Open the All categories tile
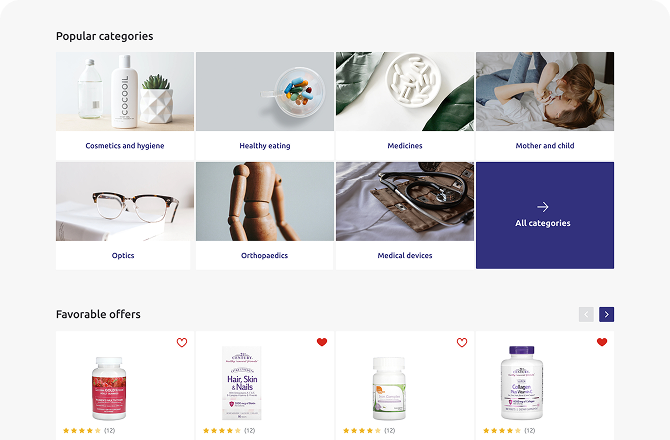The height and width of the screenshot is (440, 670). (545, 215)
